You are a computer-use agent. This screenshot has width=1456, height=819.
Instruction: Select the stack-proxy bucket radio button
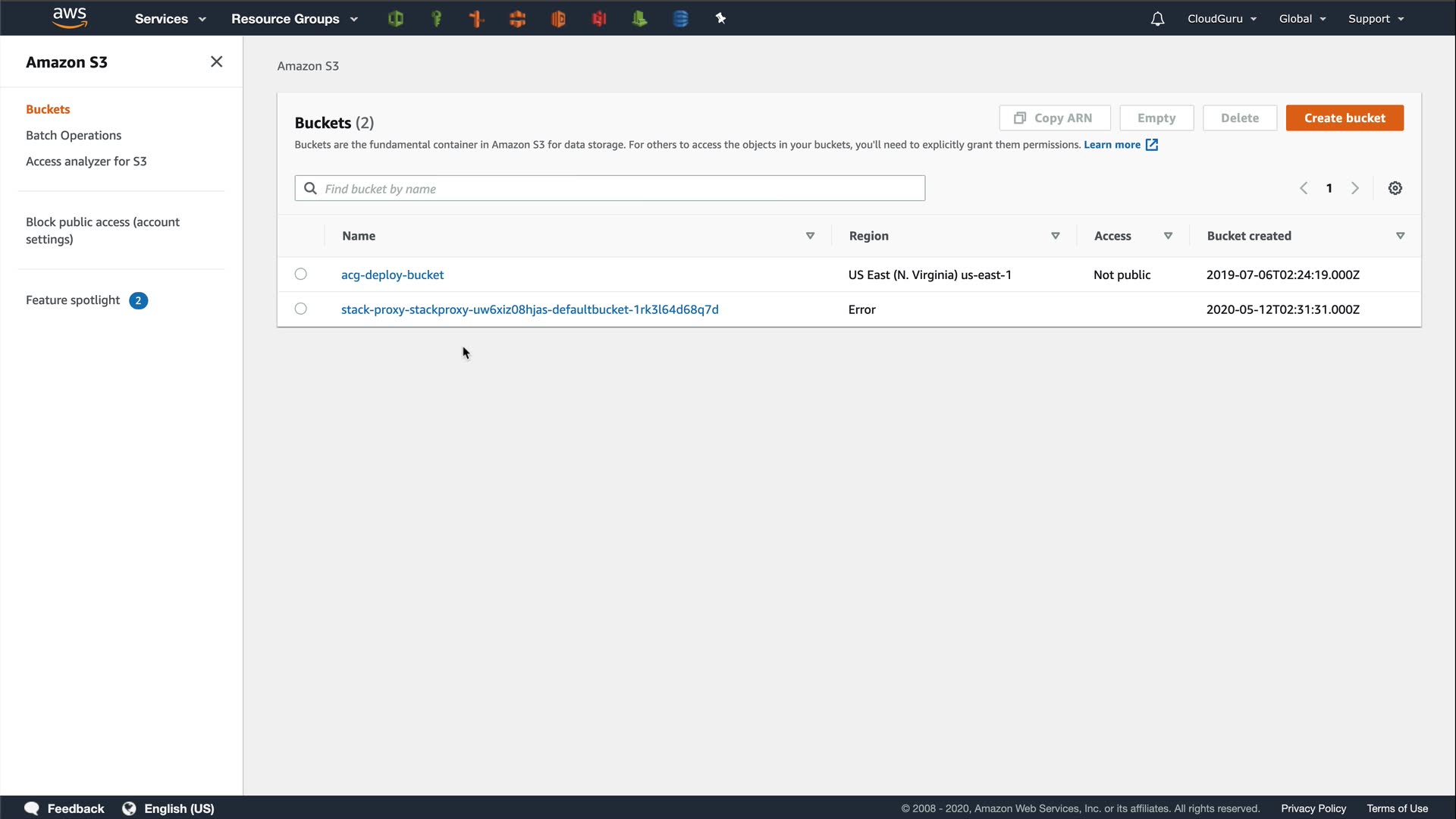click(x=301, y=309)
